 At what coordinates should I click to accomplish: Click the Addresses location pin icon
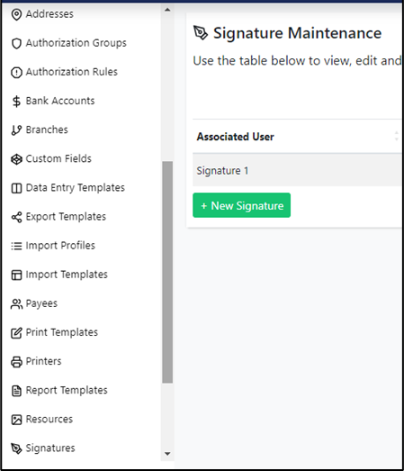(16, 14)
